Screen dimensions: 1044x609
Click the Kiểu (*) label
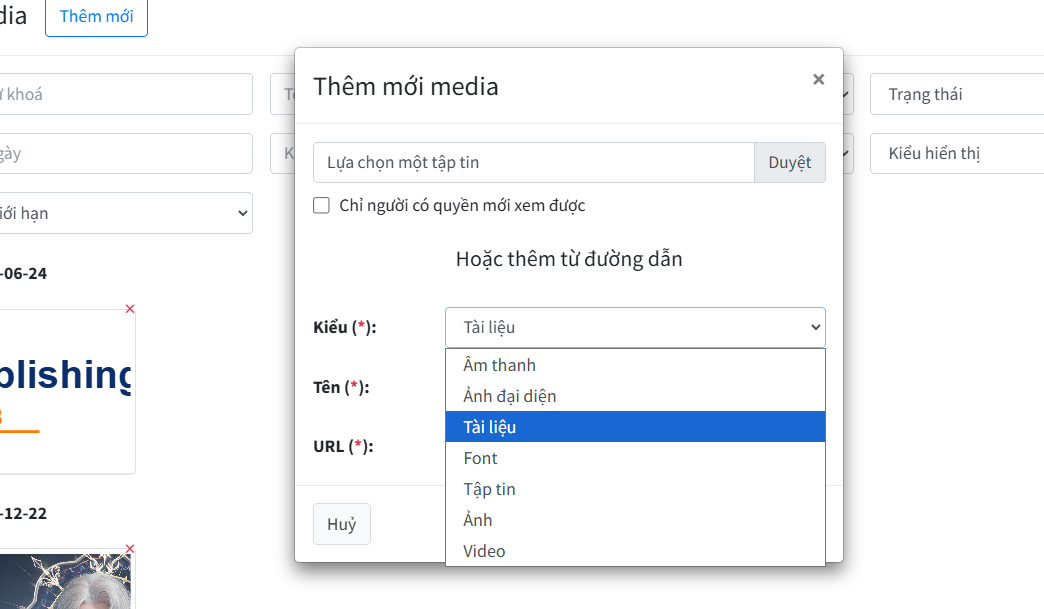345,327
